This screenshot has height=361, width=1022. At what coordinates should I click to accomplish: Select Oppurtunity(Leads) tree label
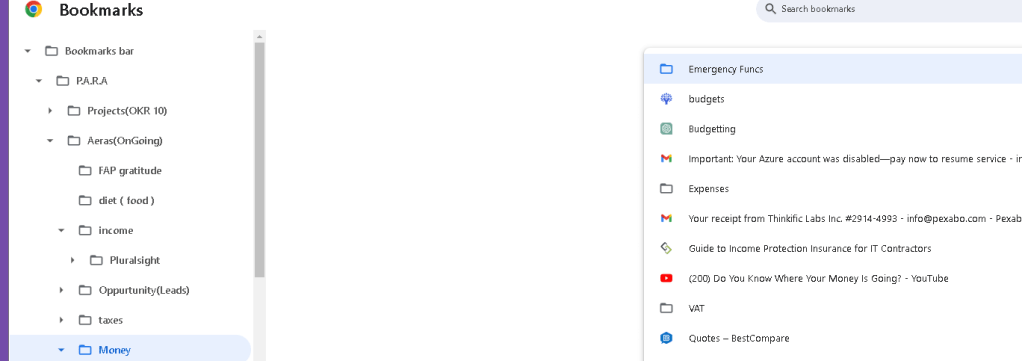point(144,290)
